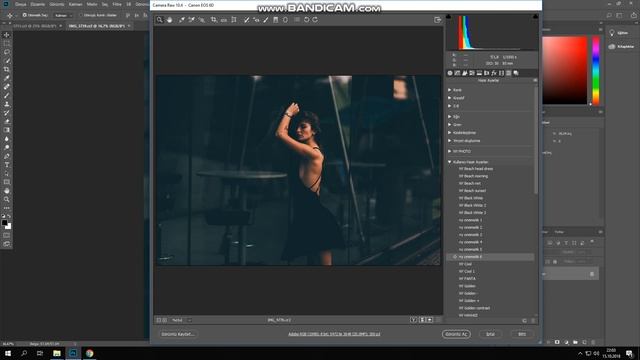Open the Kitaplıklar panel in Photoshop
Viewport: 640px width, 360px height.
click(622, 47)
